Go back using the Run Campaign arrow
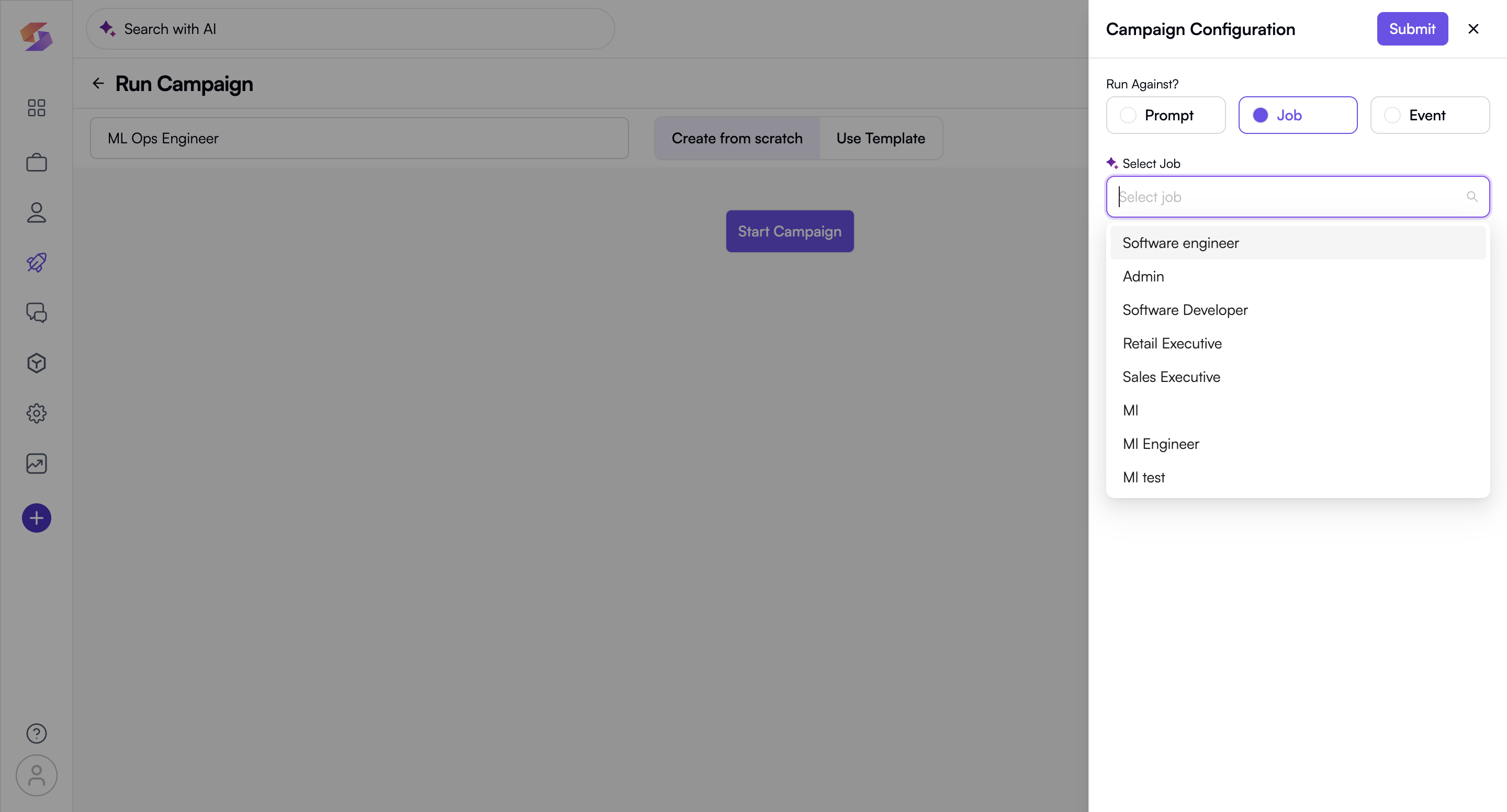1507x812 pixels. pyautogui.click(x=98, y=84)
